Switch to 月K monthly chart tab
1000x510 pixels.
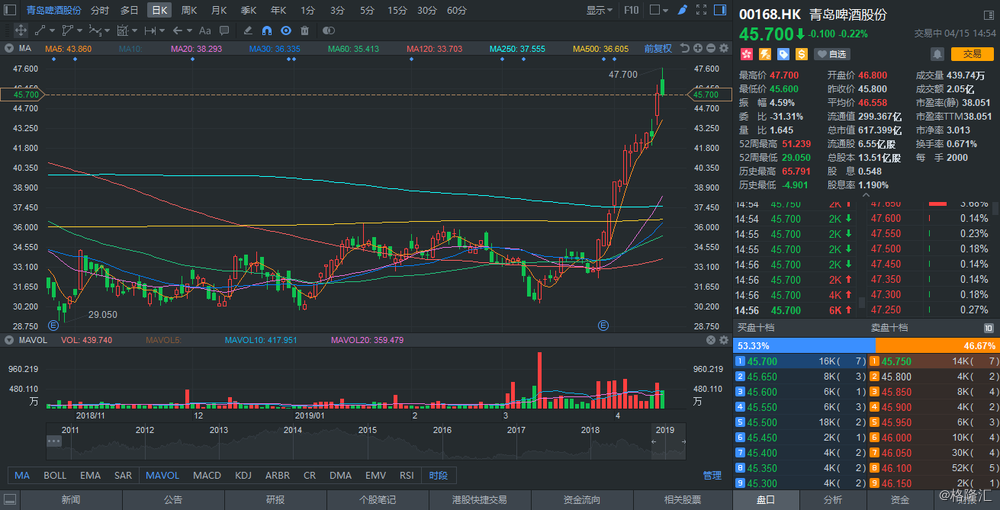click(219, 10)
